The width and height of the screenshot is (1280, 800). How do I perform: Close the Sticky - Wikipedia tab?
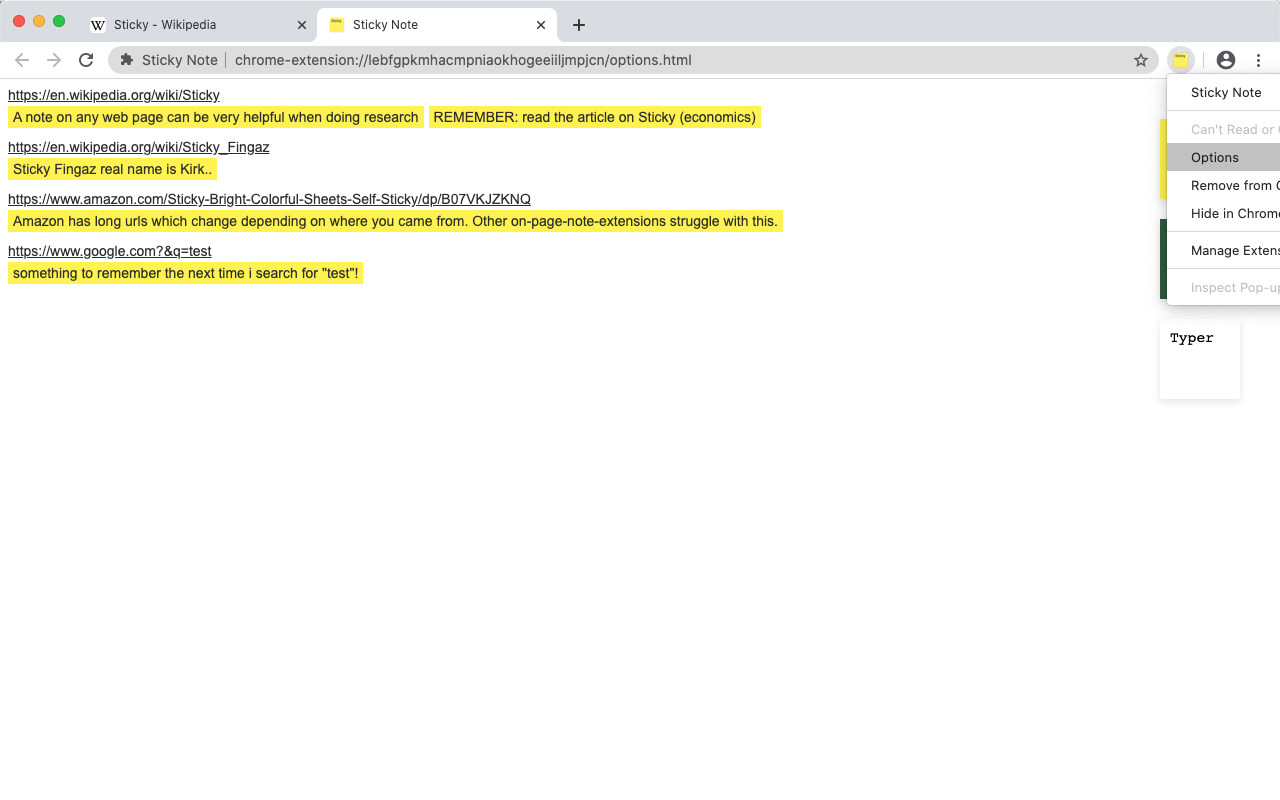302,25
